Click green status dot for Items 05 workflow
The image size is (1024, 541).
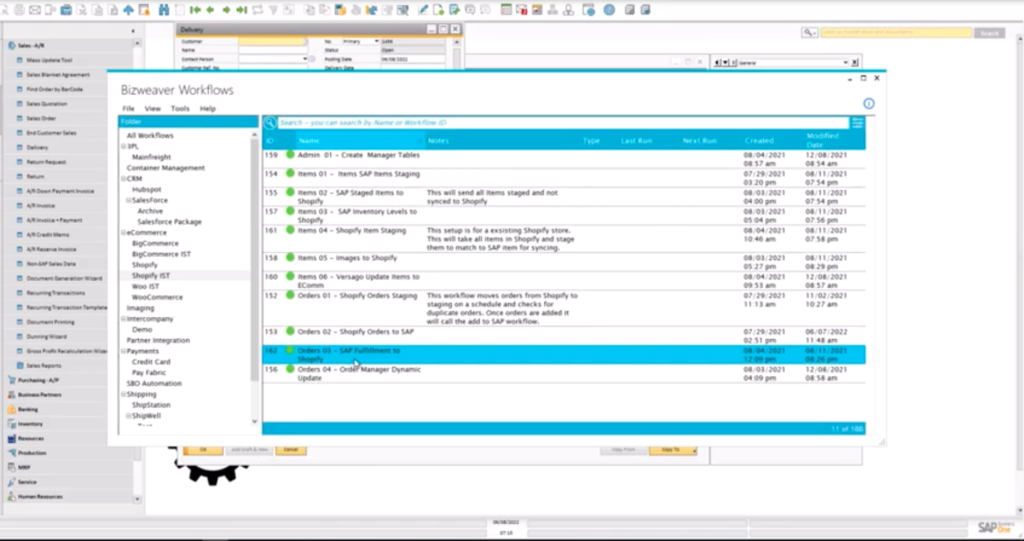290,257
